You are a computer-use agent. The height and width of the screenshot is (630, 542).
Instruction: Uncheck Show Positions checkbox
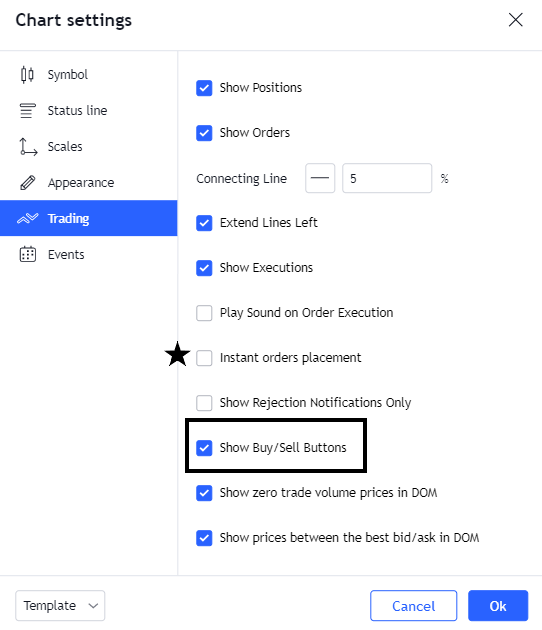point(204,88)
